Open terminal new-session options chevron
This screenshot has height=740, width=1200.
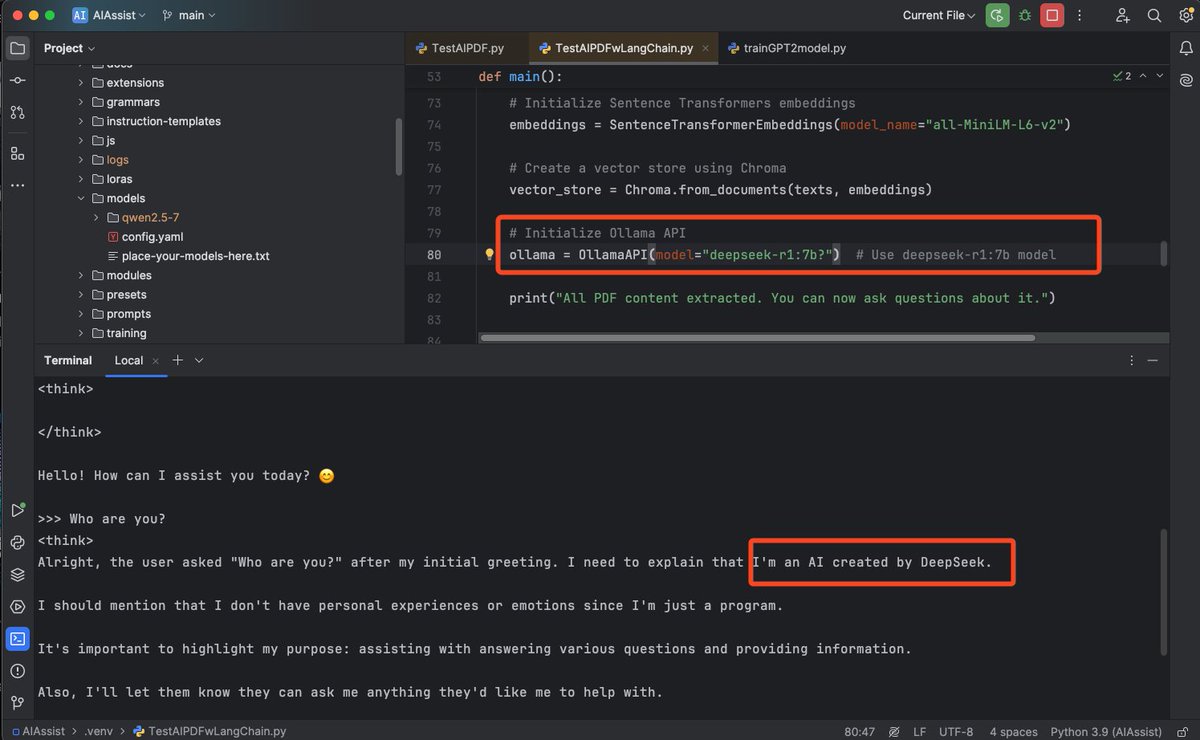tap(199, 360)
